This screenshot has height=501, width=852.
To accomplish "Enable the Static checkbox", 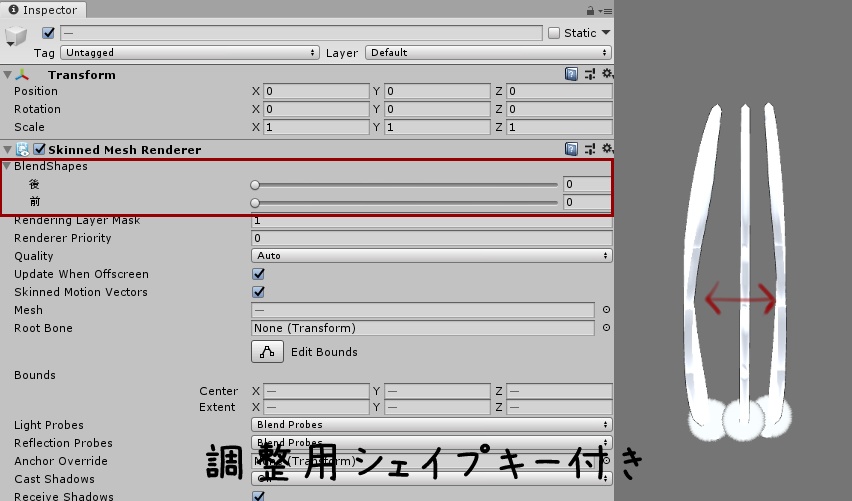I will (x=554, y=33).
